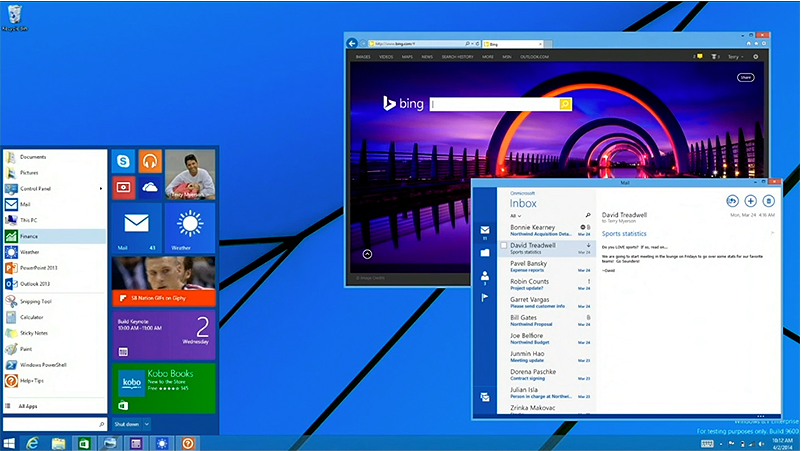Click the reply icon in Mail
The height and width of the screenshot is (451, 801).
(732, 201)
